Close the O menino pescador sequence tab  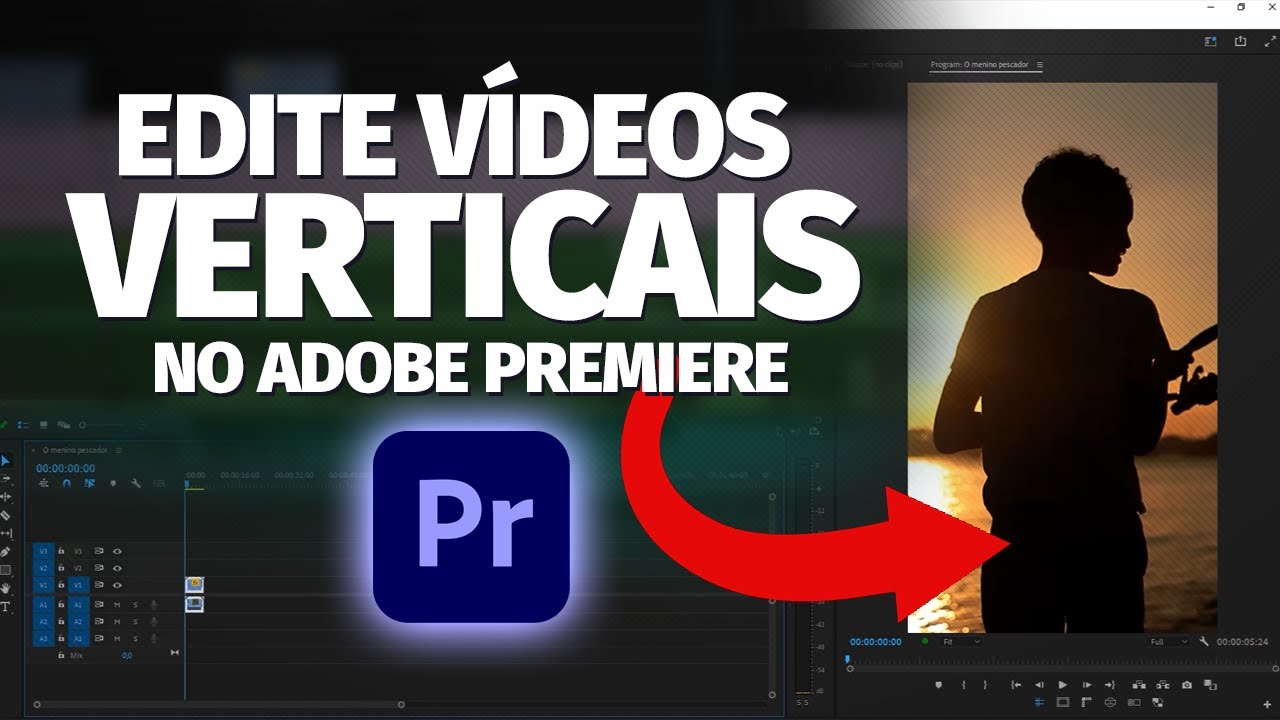point(33,450)
